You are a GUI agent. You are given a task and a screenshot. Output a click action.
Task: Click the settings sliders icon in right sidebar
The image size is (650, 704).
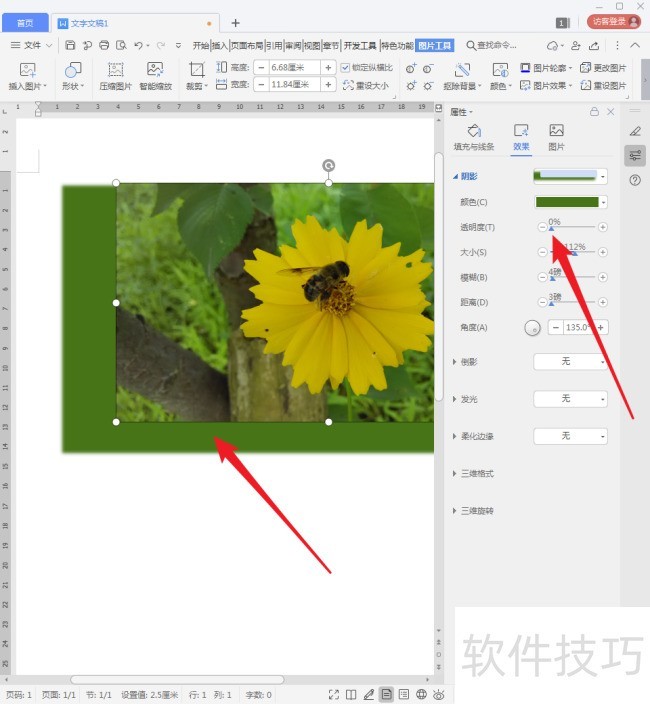coord(635,156)
